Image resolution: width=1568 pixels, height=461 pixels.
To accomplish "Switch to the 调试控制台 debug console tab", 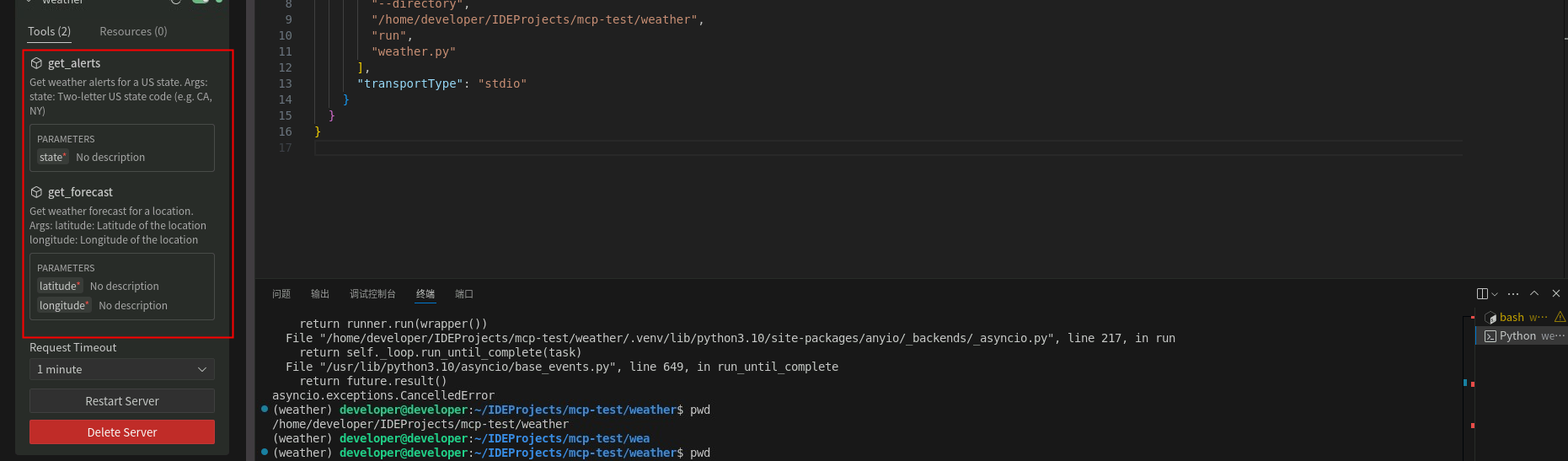I will [372, 294].
